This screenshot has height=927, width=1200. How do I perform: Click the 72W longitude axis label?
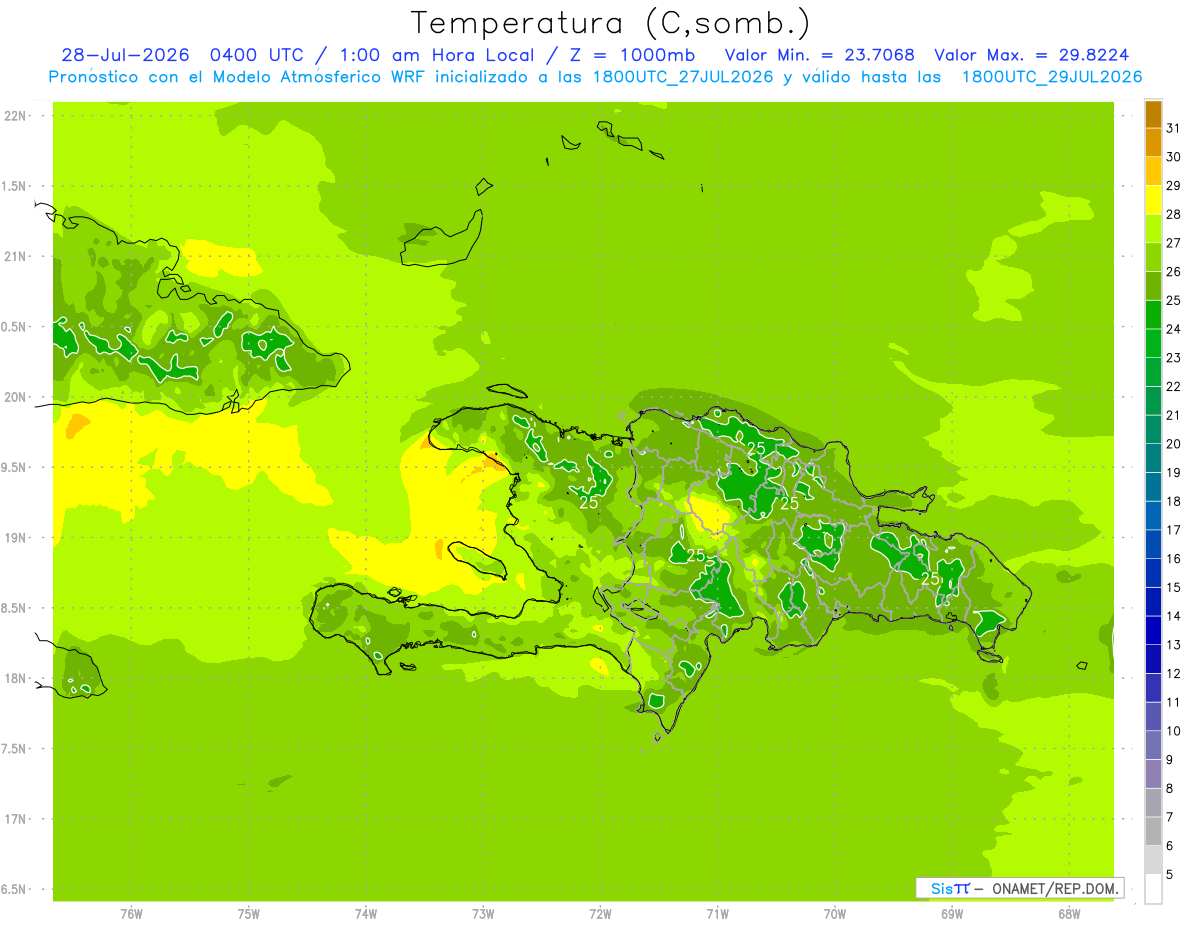click(600, 914)
